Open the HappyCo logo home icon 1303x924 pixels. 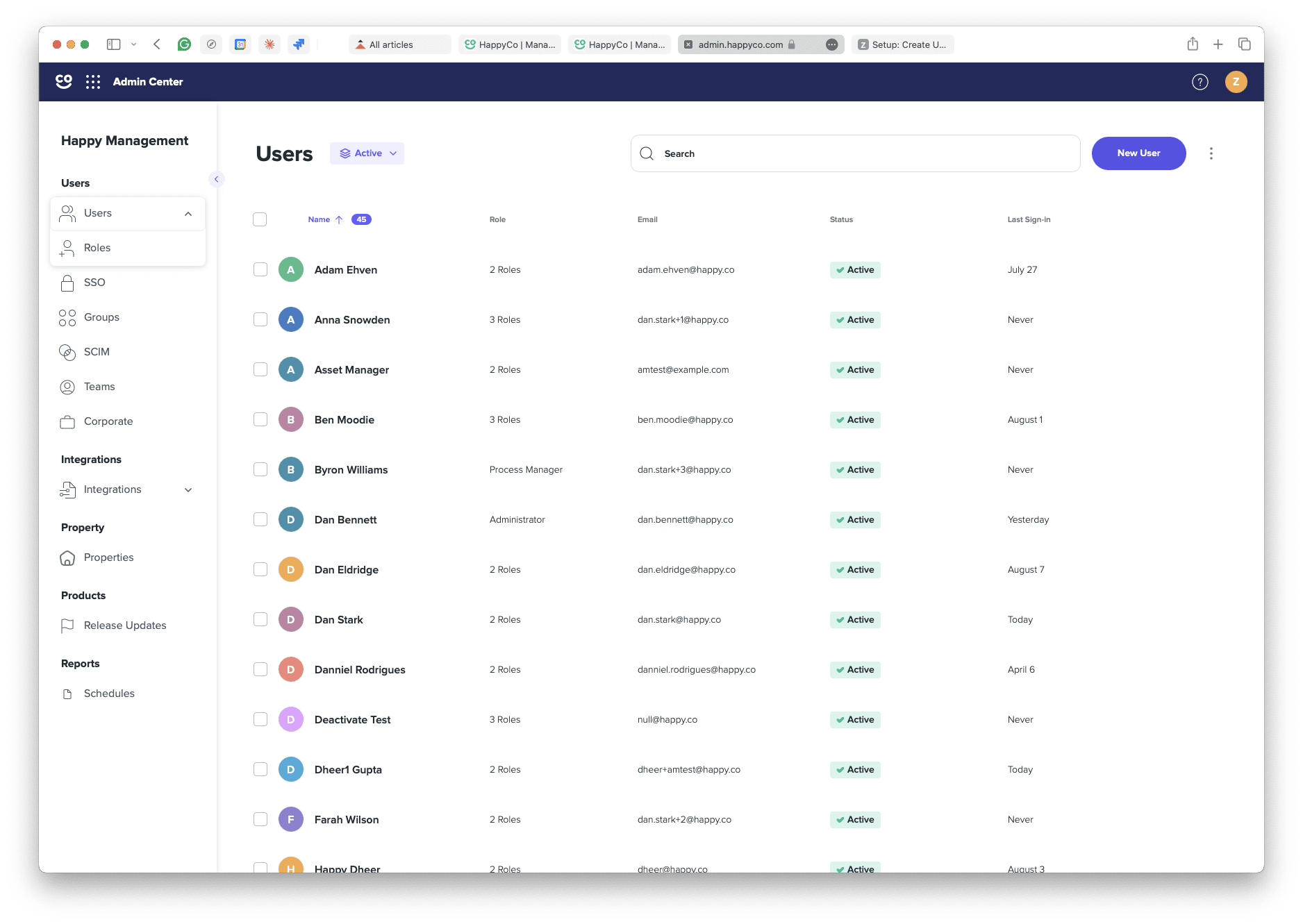[x=63, y=81]
